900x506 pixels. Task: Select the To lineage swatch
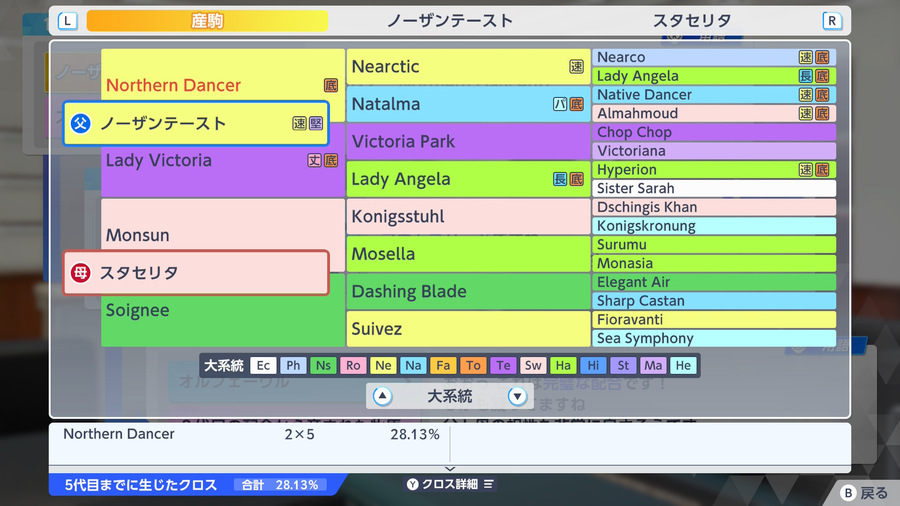pos(473,365)
